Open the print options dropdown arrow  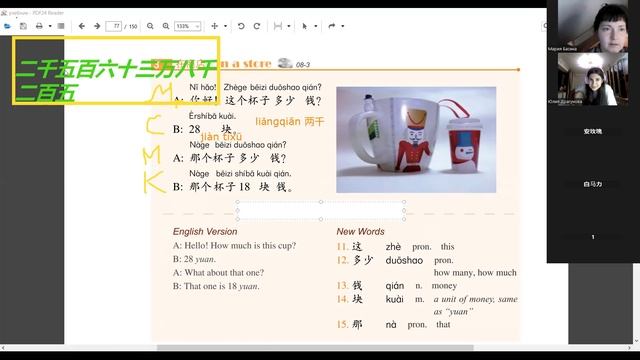[x=50, y=26]
